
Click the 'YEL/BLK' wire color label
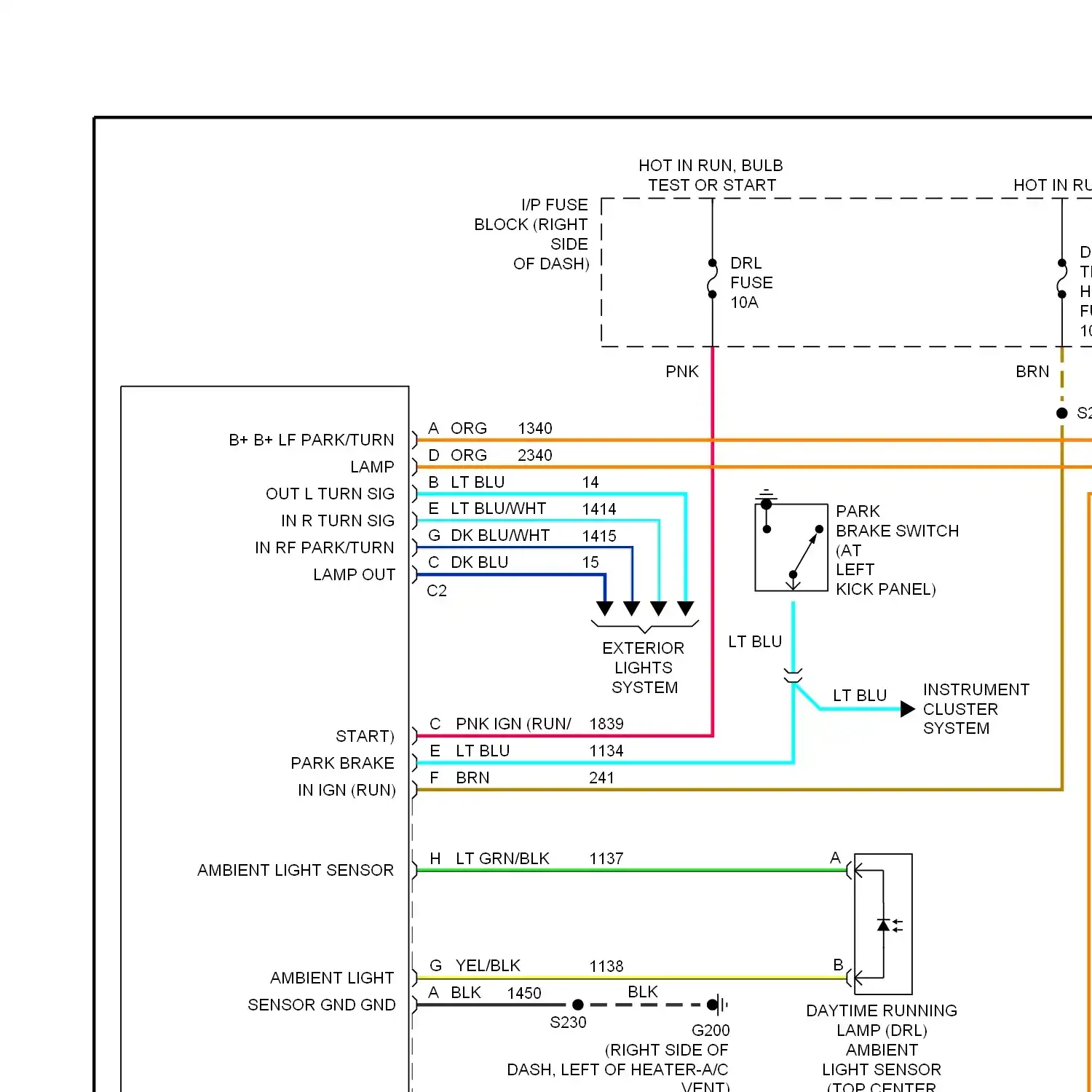click(488, 965)
